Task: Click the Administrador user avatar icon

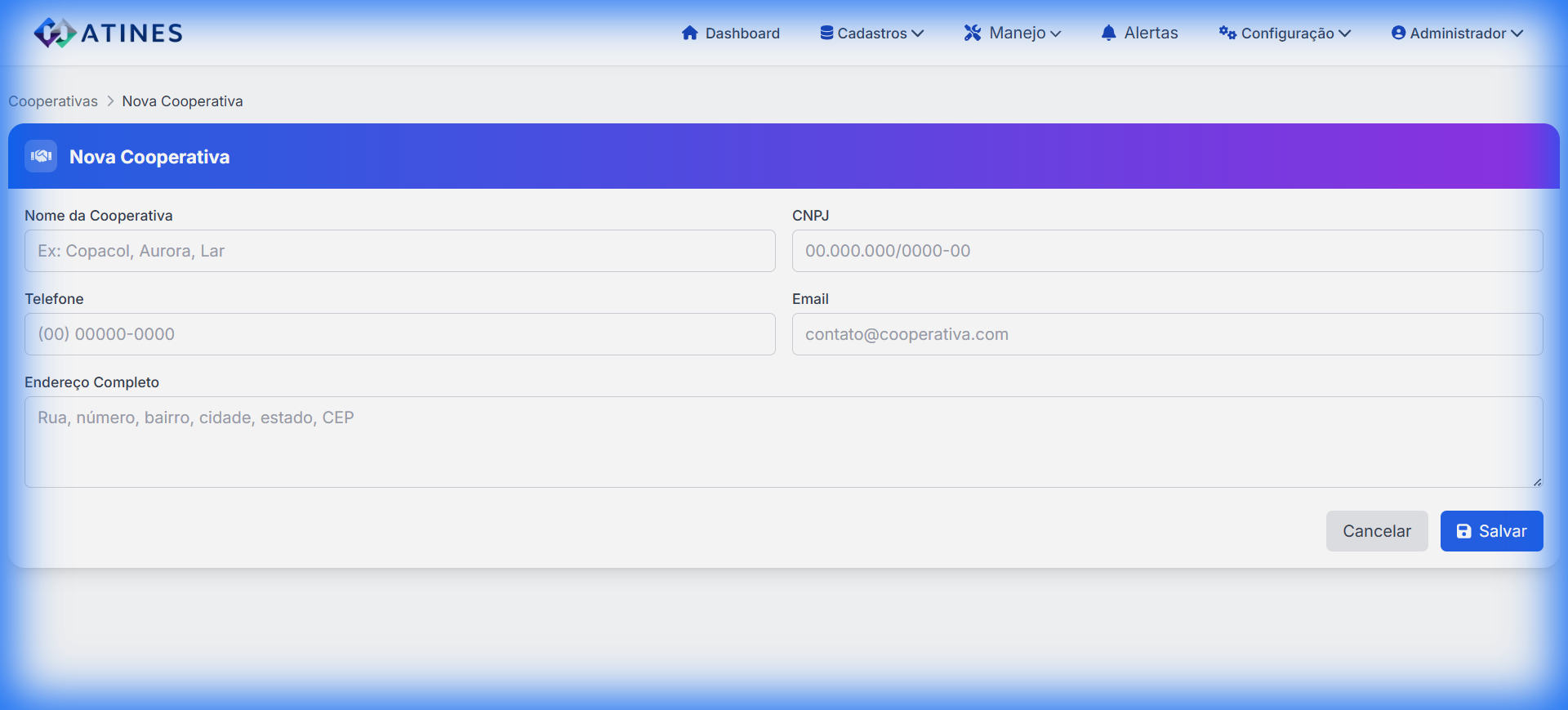Action: 1398,33
